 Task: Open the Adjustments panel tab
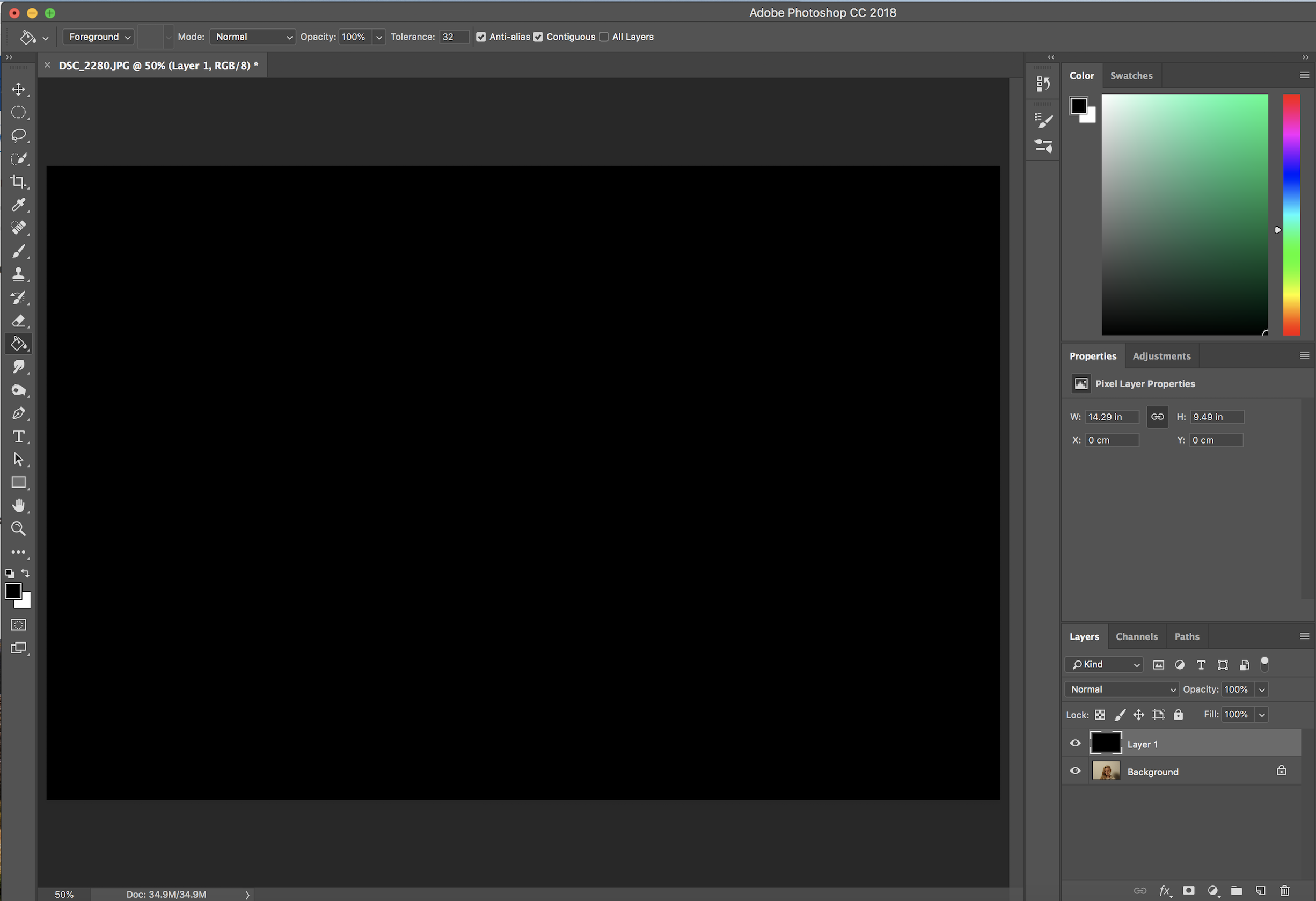[1161, 356]
